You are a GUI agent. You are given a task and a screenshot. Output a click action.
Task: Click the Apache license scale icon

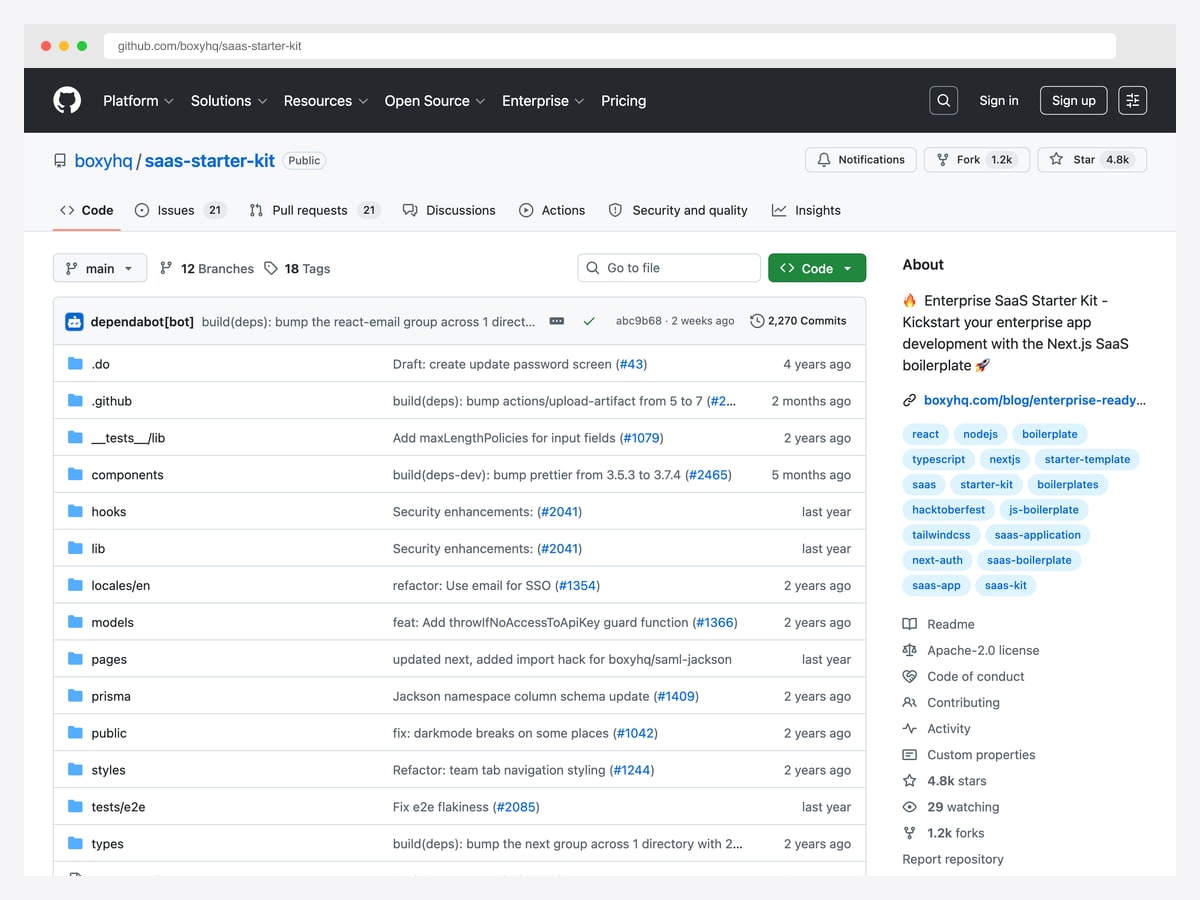click(x=909, y=650)
